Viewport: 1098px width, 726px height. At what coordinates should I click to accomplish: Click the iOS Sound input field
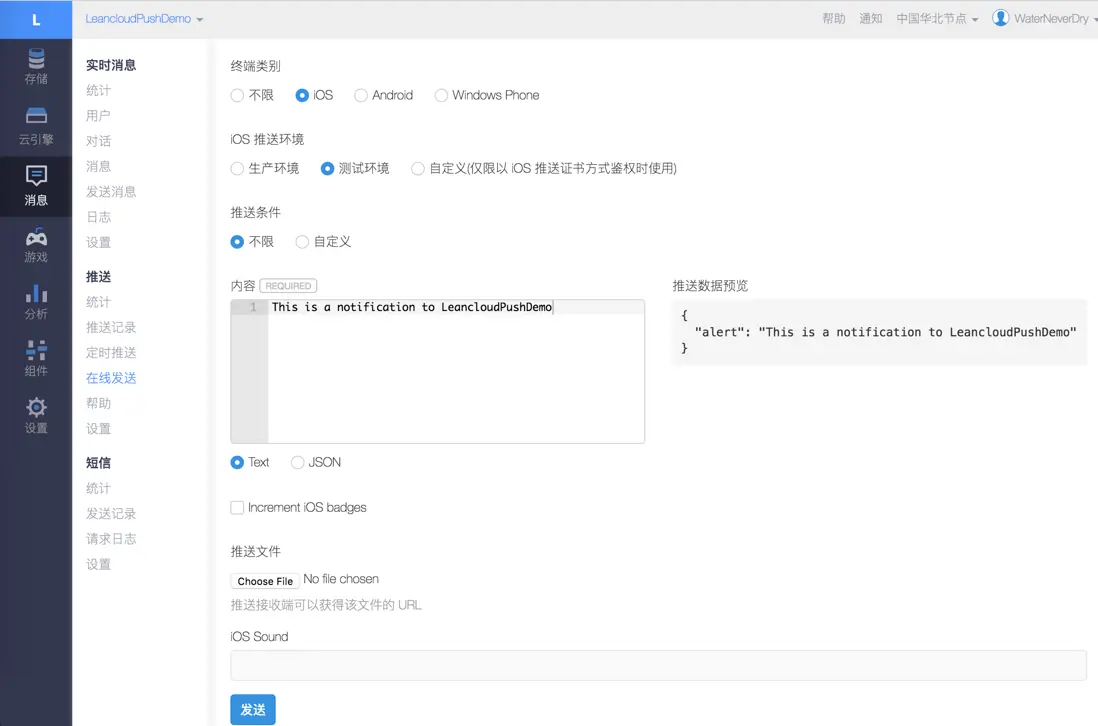pos(658,665)
